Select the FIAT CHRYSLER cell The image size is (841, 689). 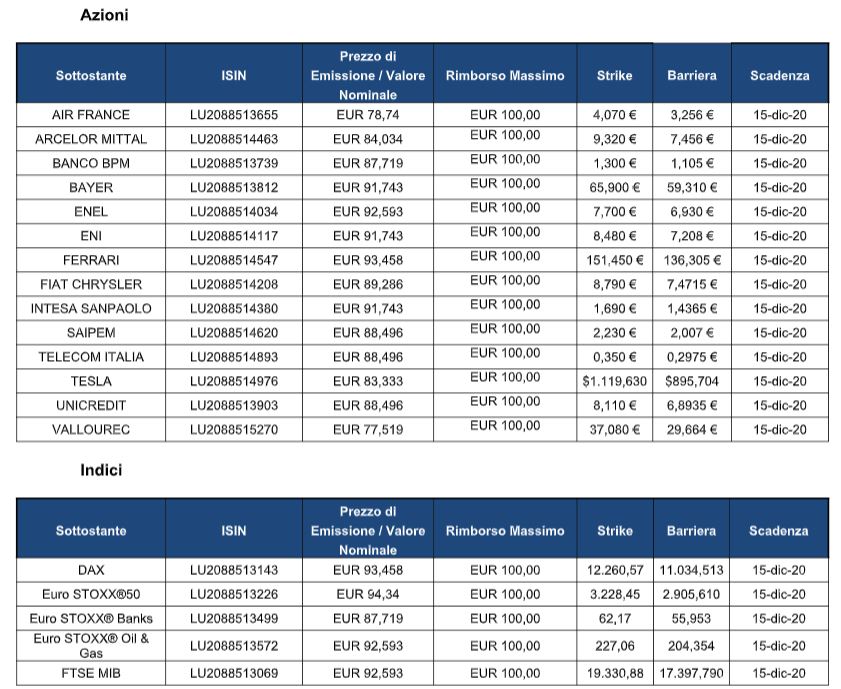coord(91,284)
